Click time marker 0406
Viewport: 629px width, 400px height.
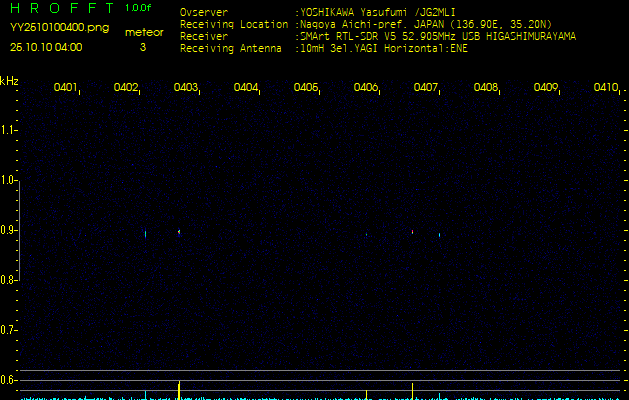click(365, 87)
